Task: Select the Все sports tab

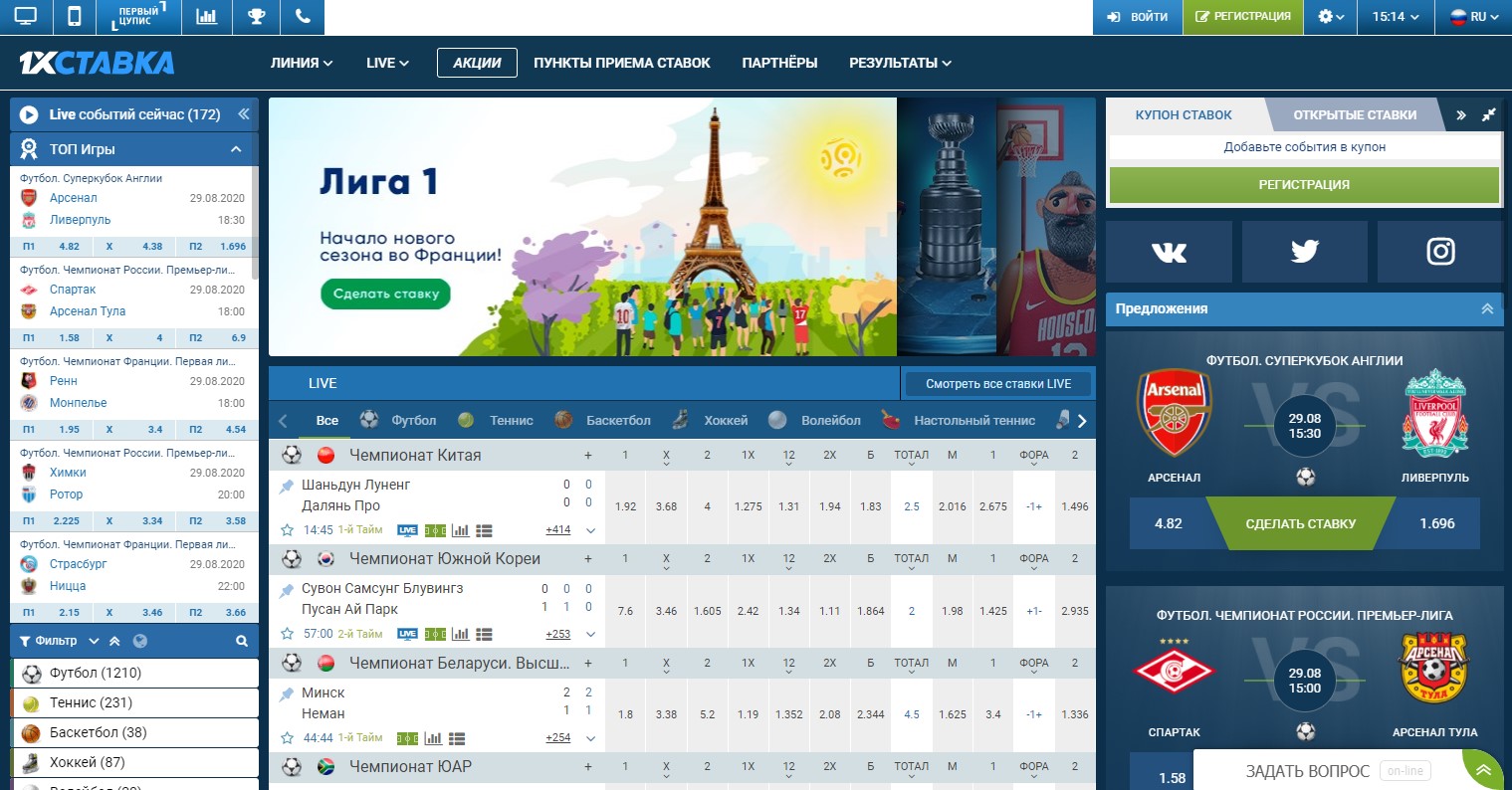Action: click(327, 421)
